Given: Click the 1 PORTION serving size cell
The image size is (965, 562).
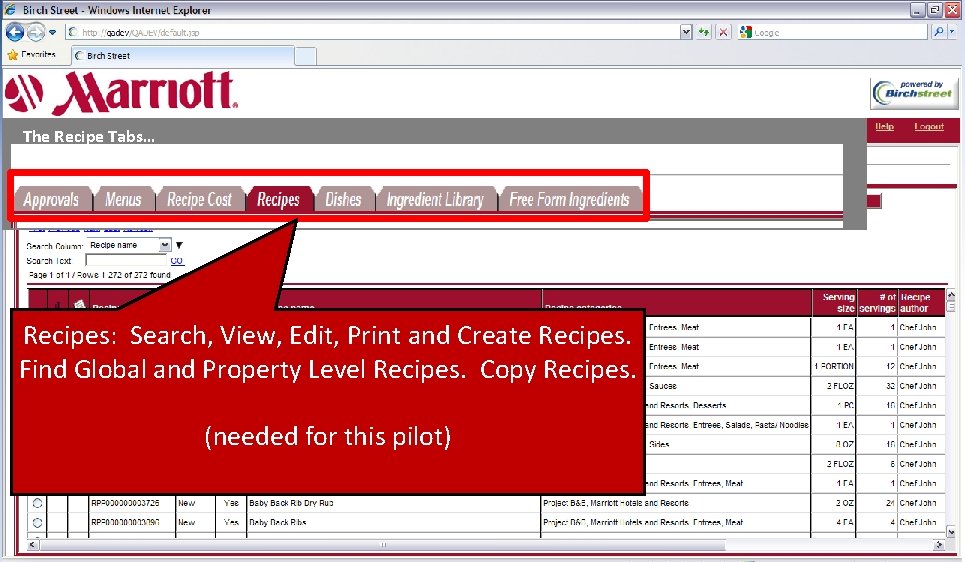Looking at the screenshot, I should 834,366.
